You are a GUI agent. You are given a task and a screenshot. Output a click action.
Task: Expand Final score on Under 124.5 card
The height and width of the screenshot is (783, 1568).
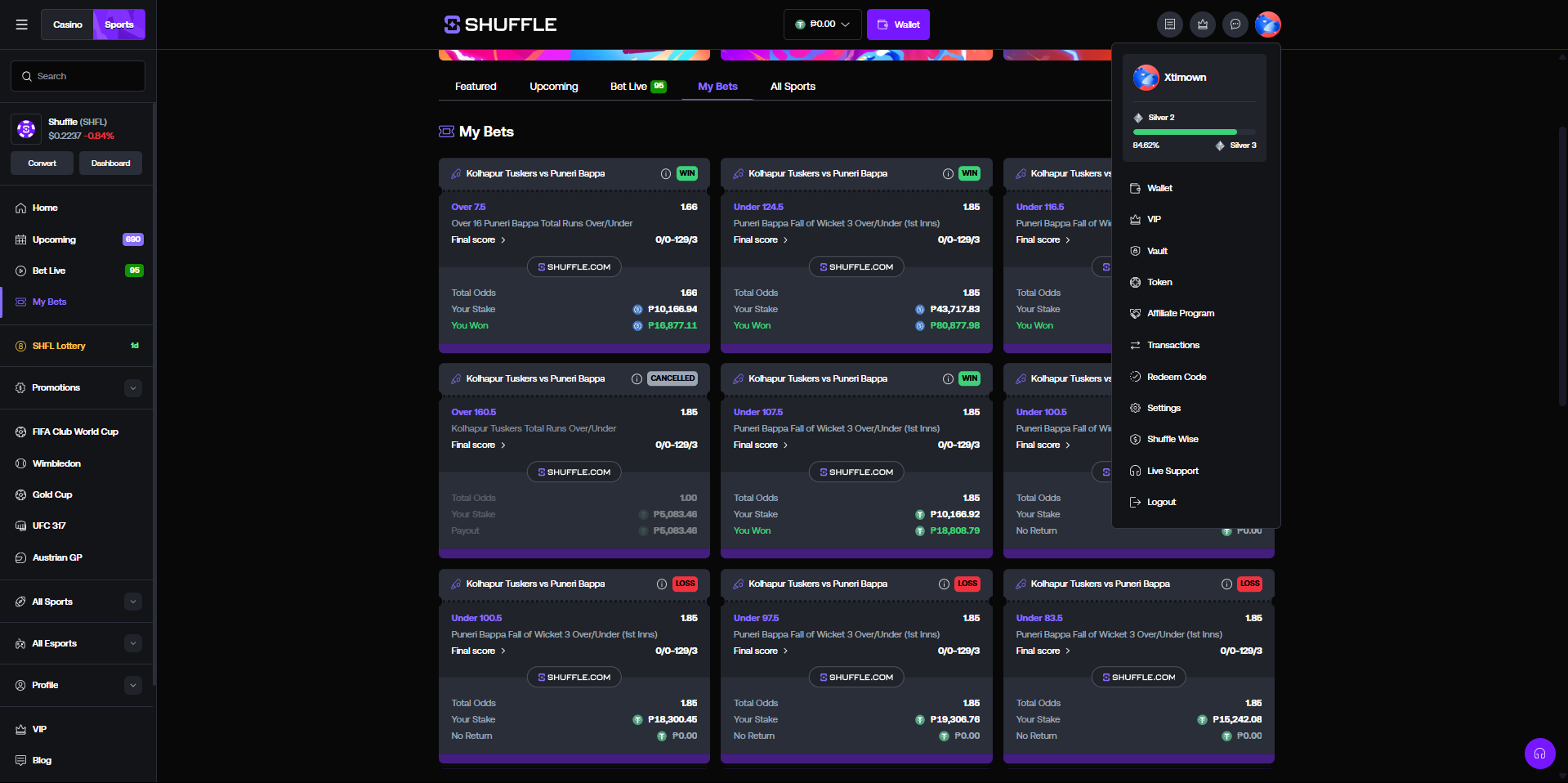pos(761,239)
